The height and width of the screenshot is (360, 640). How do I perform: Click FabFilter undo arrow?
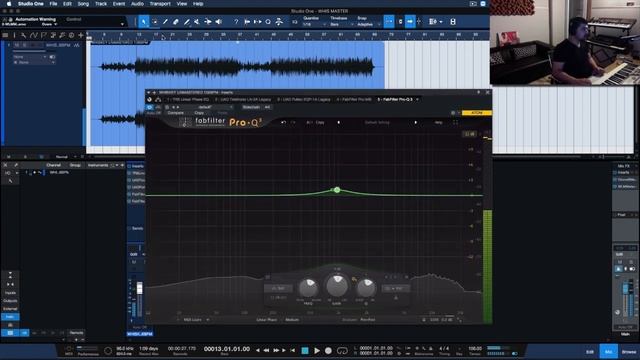pyautogui.click(x=283, y=122)
